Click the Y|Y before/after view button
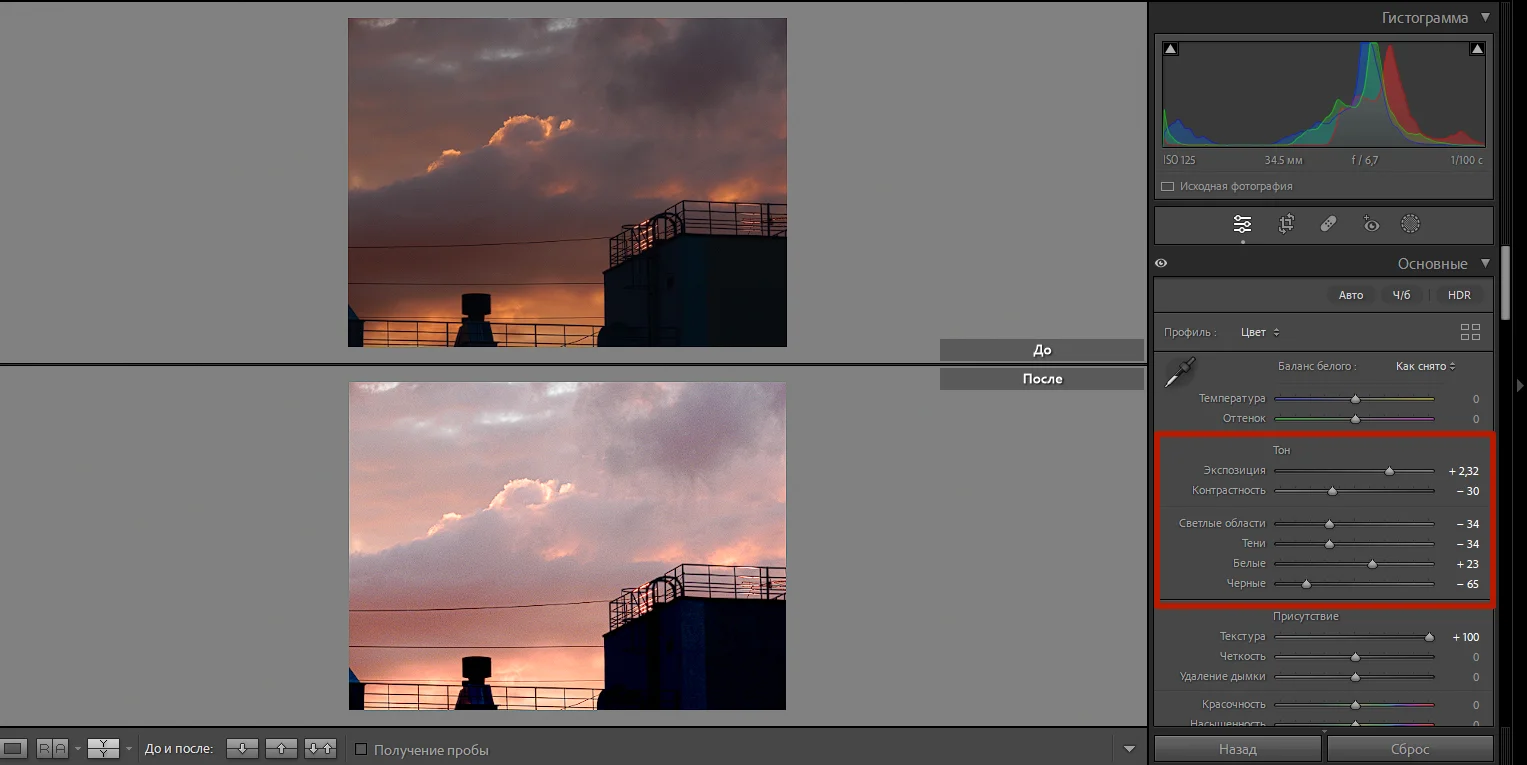1527x765 pixels. [103, 748]
